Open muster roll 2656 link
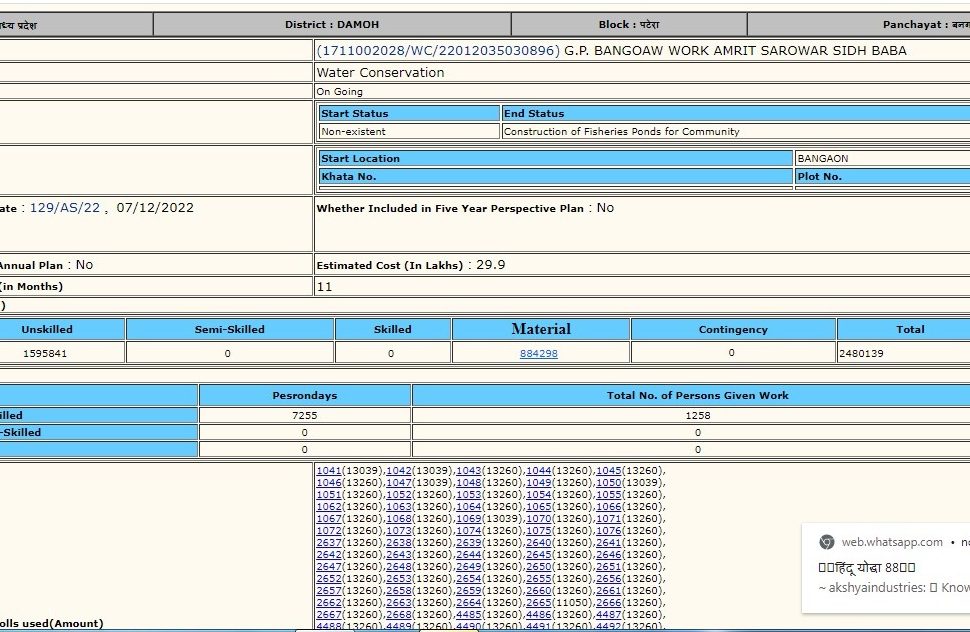970x632 pixels. 608,579
